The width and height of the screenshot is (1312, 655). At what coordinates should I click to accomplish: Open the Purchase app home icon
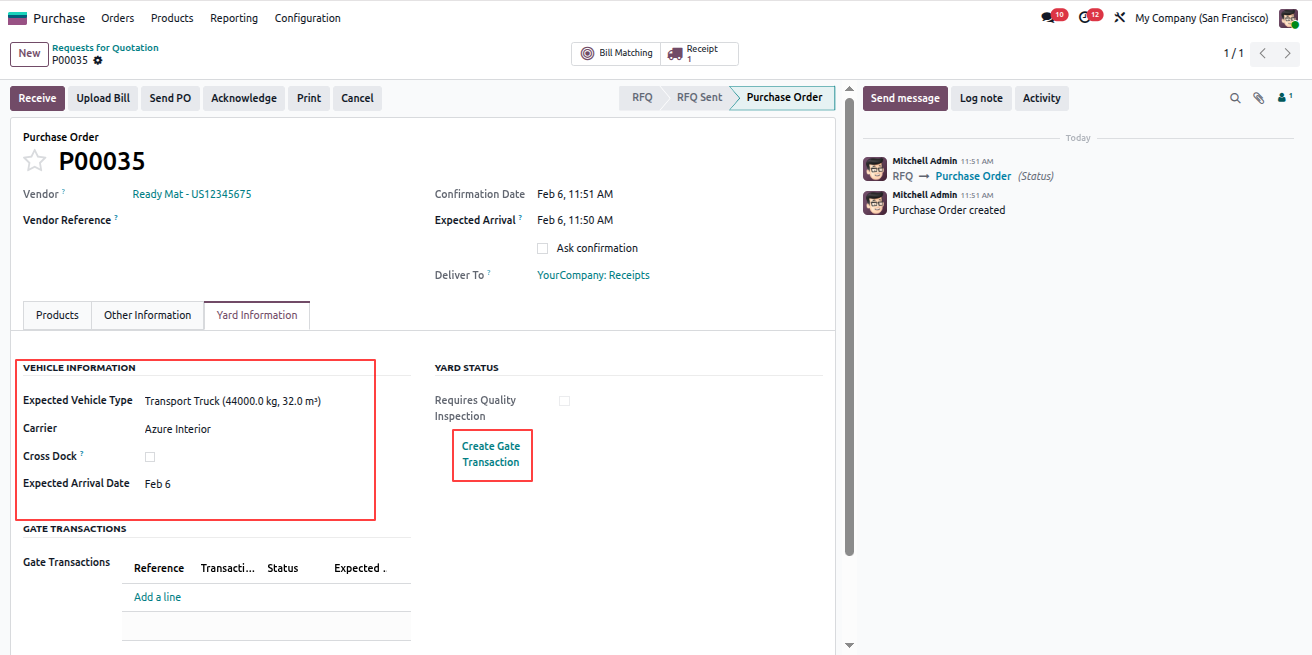click(x=18, y=18)
